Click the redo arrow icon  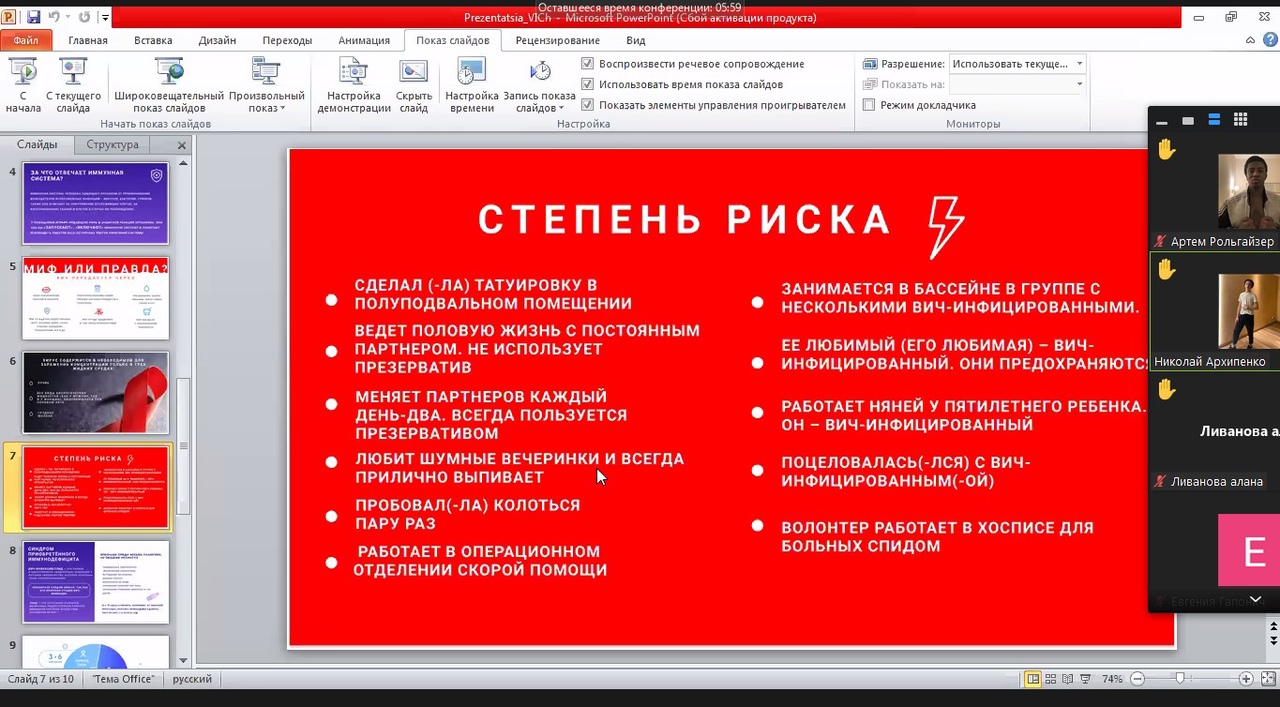click(84, 17)
